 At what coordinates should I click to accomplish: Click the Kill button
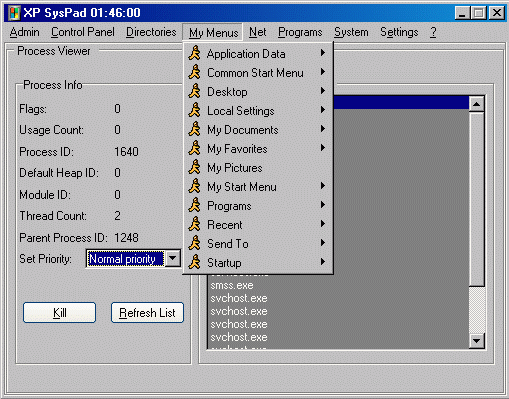[59, 313]
